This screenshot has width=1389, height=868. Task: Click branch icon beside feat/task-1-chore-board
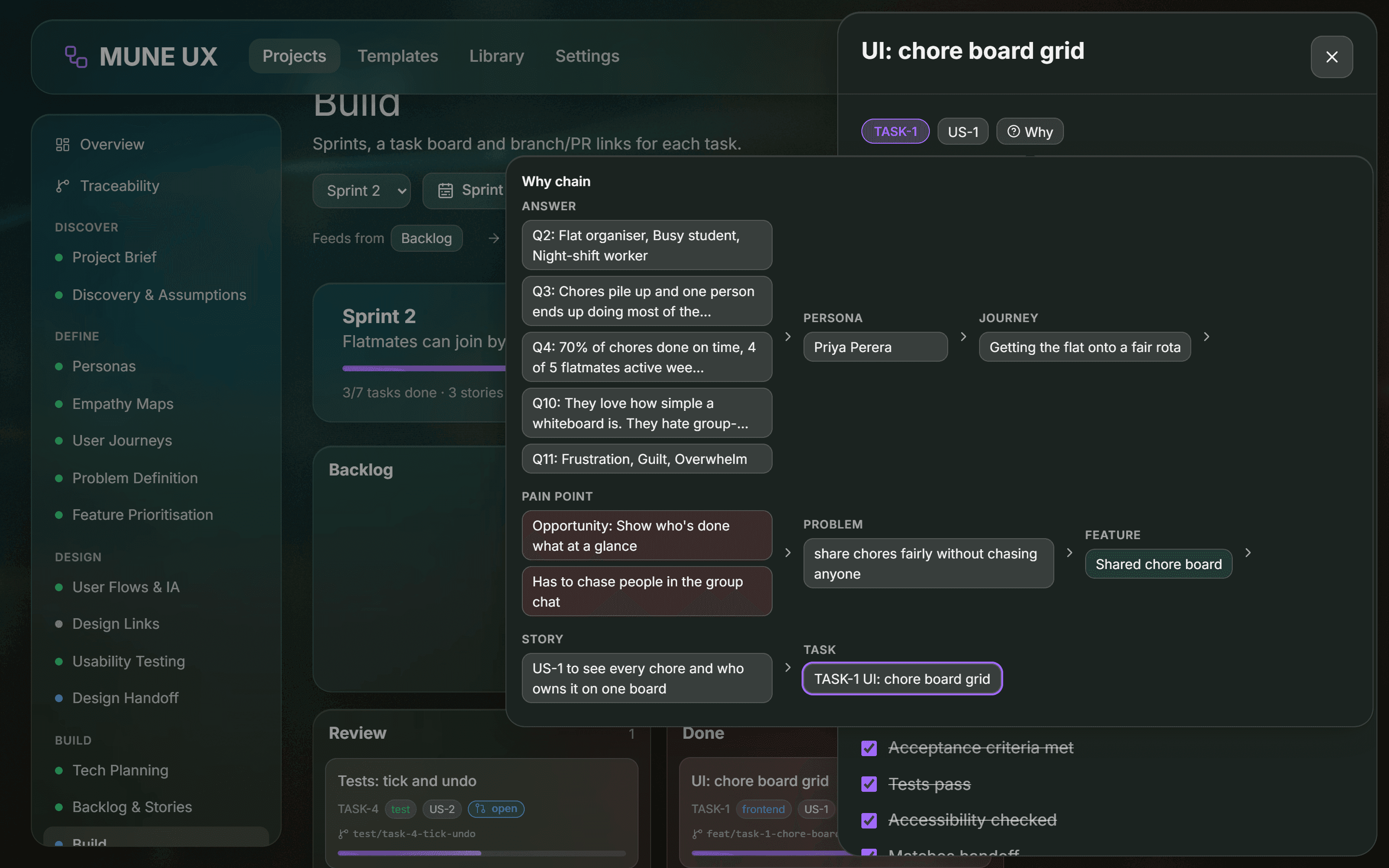coord(697,834)
